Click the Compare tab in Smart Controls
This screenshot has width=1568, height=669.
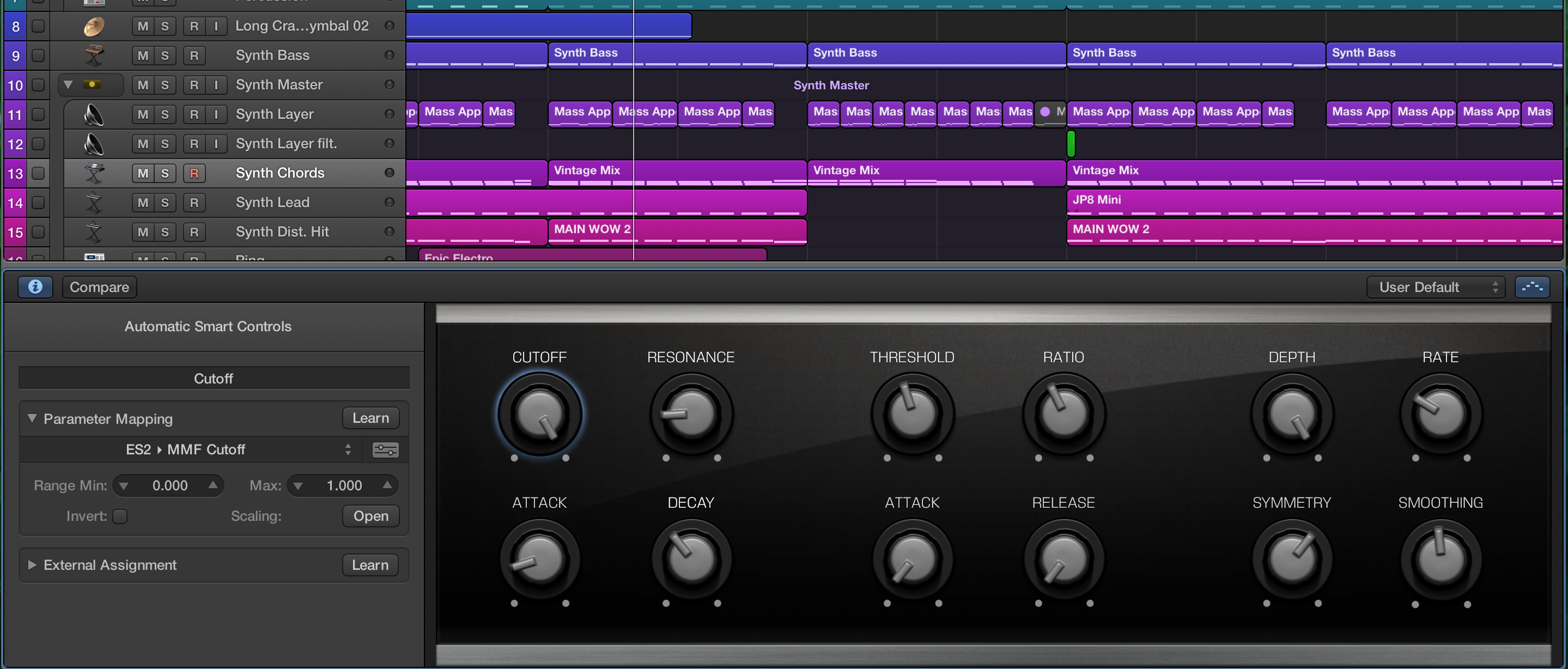[x=99, y=287]
